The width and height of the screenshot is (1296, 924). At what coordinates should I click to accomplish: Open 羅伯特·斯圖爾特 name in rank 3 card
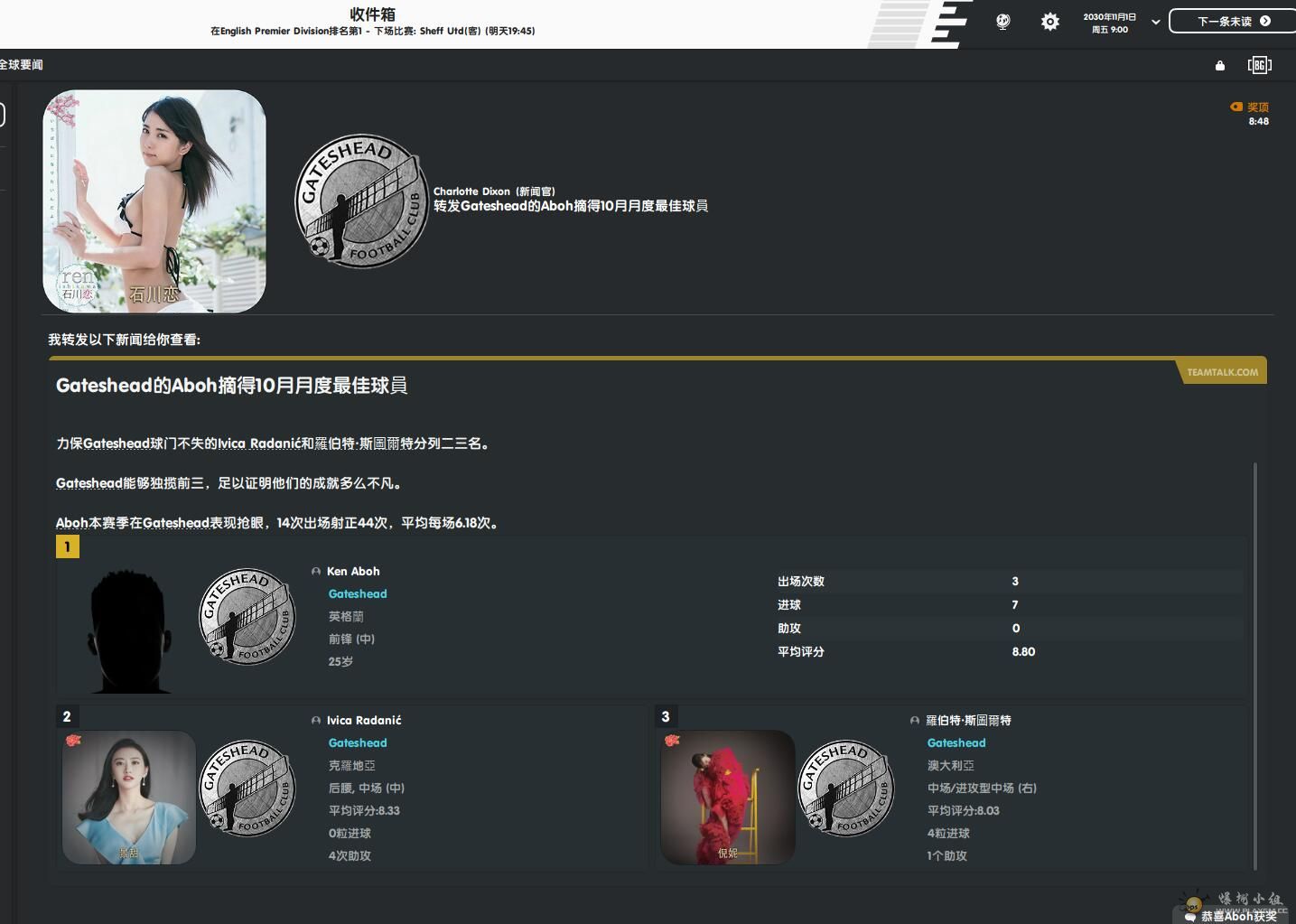(968, 721)
